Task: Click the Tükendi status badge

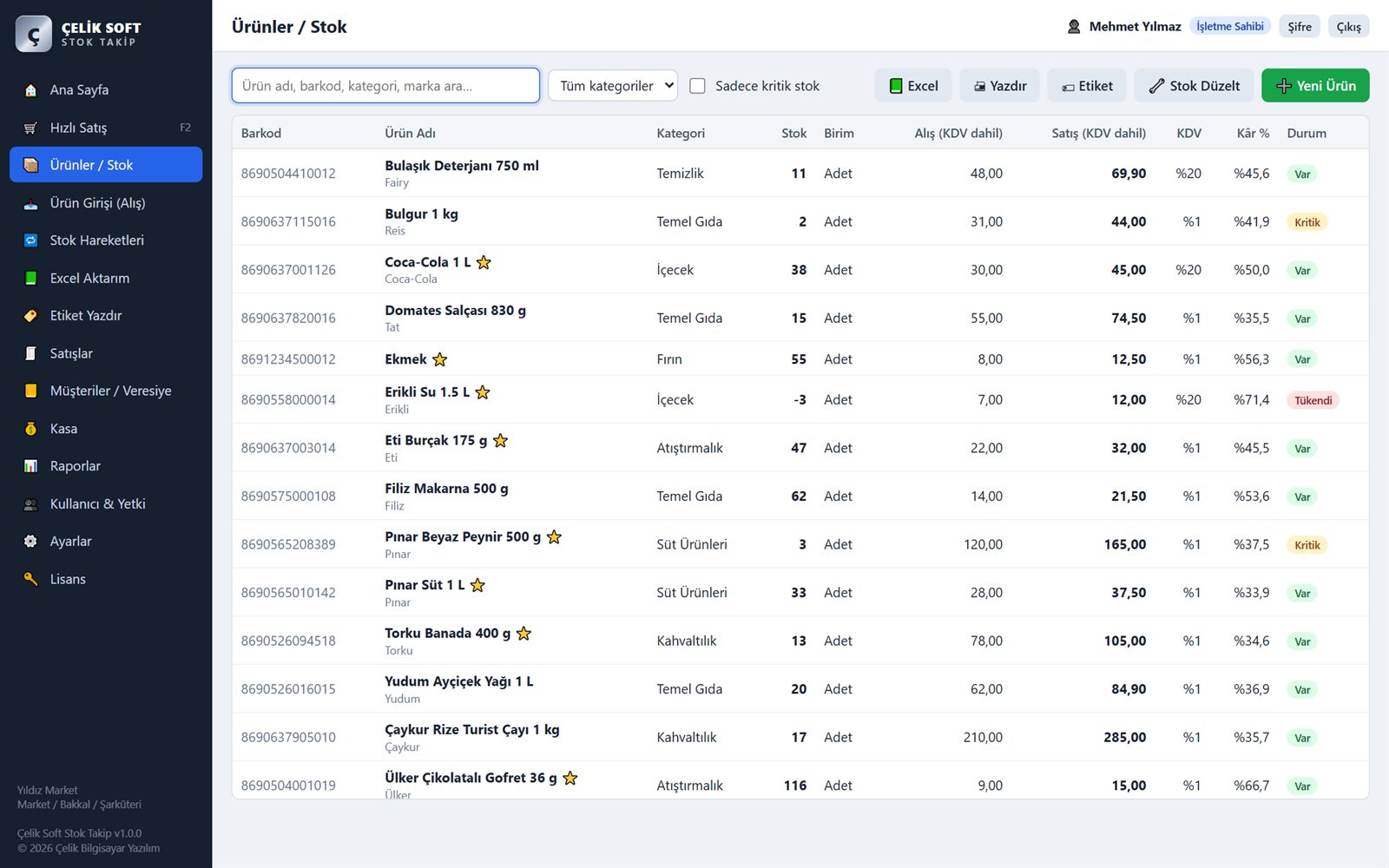Action: pyautogui.click(x=1313, y=400)
